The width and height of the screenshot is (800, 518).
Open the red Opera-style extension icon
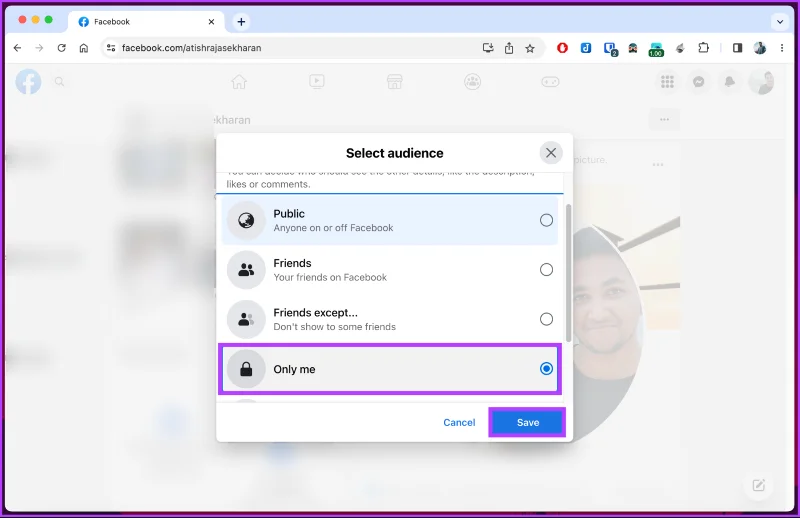tap(562, 48)
